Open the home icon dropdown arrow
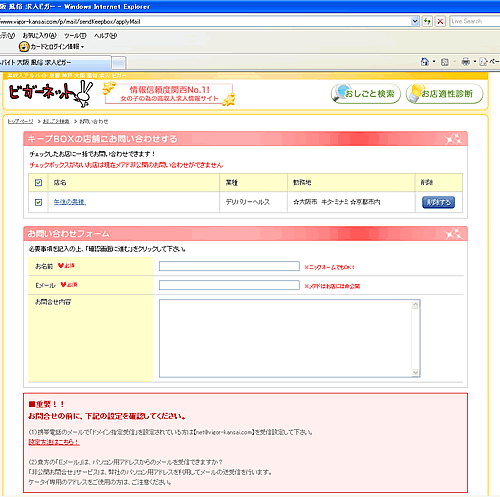500x497 pixels. coord(434,62)
